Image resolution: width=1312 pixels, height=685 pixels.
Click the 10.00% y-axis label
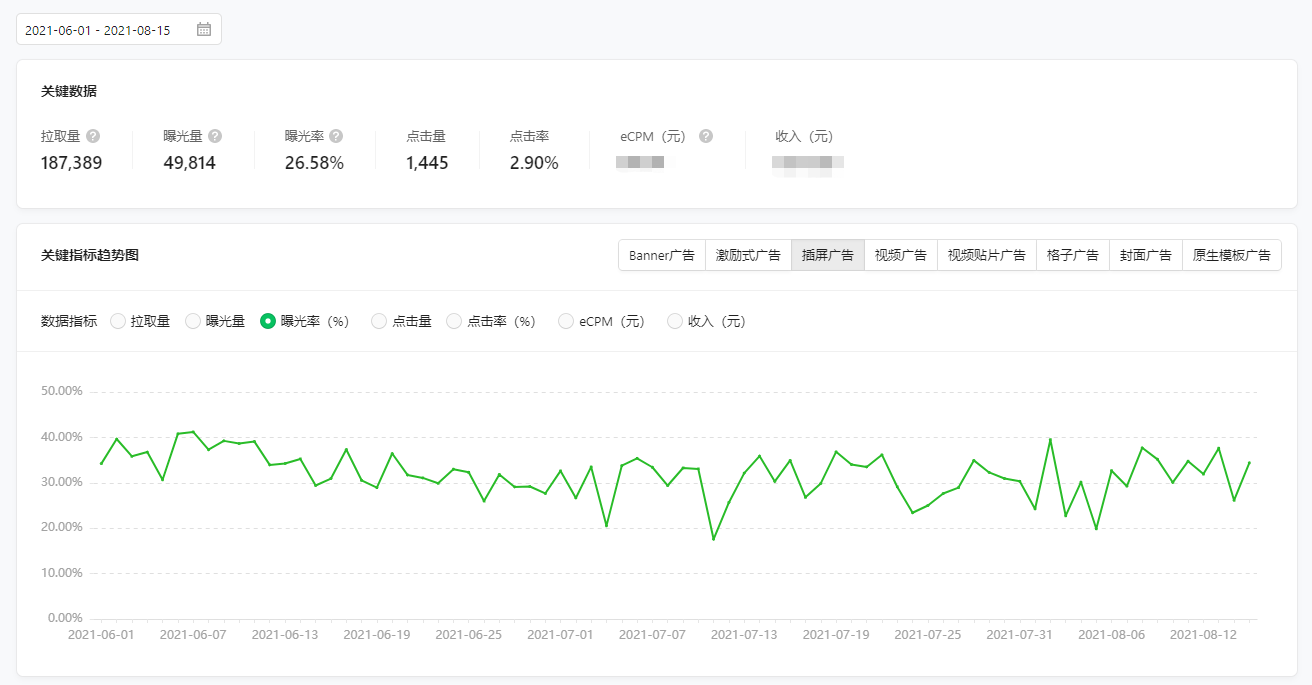[x=62, y=573]
